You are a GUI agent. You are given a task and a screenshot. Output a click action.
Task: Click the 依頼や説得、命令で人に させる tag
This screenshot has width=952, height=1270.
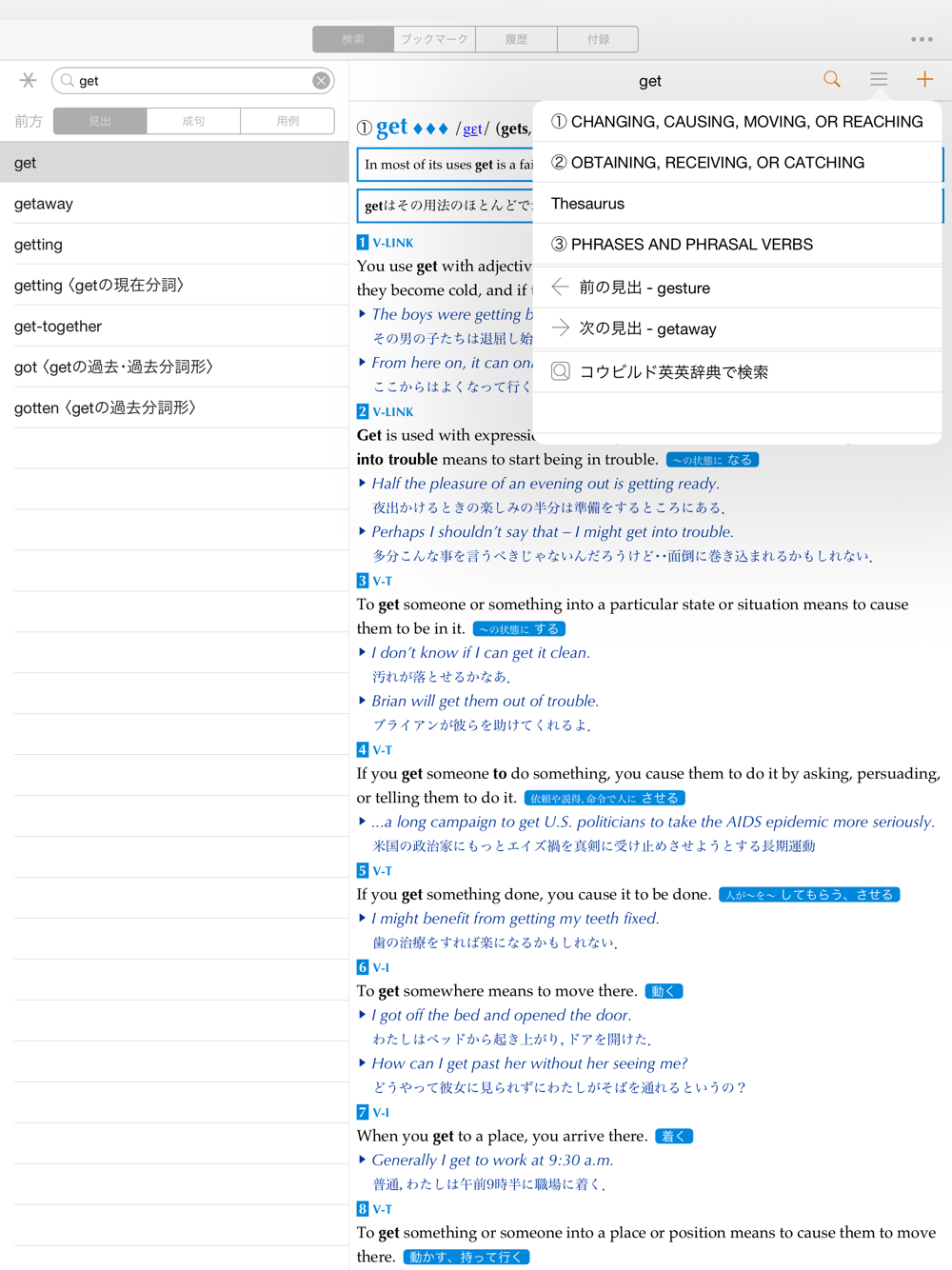coord(605,798)
